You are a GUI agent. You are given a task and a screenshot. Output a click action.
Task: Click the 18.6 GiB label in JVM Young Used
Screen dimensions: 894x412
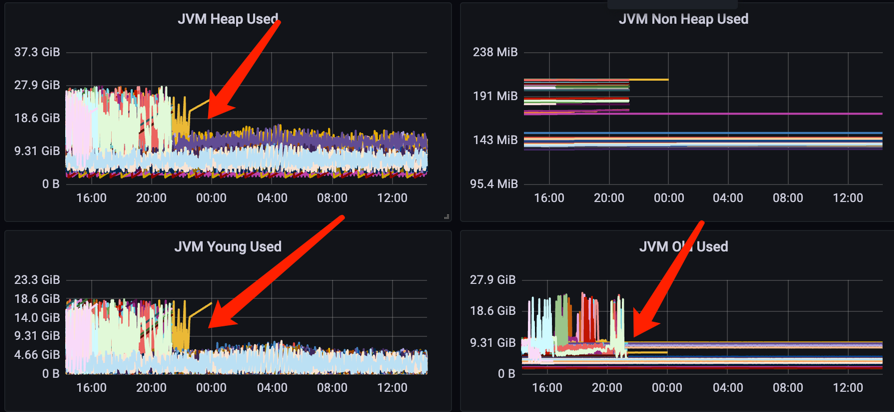37,299
